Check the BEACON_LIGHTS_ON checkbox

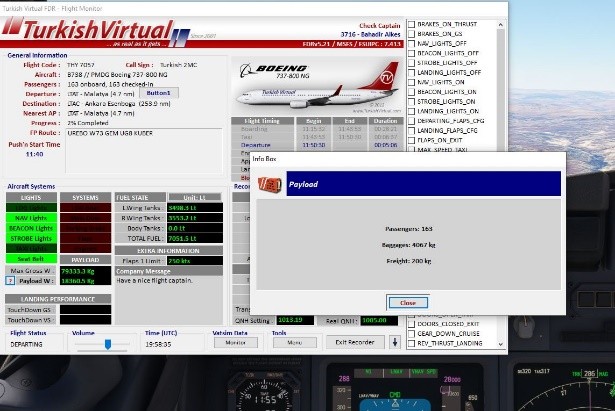[411, 92]
